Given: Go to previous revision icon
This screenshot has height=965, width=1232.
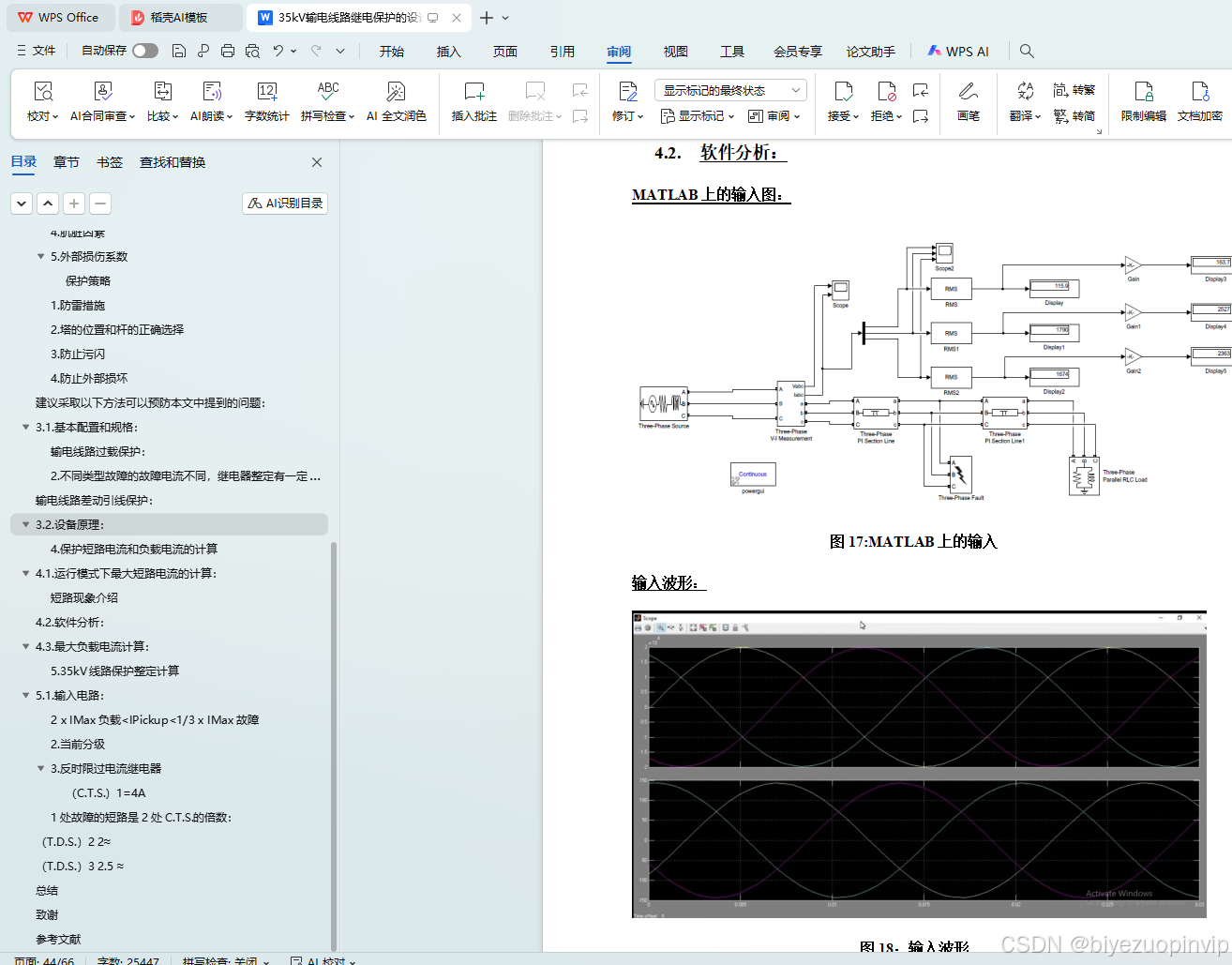Looking at the screenshot, I should click(921, 91).
